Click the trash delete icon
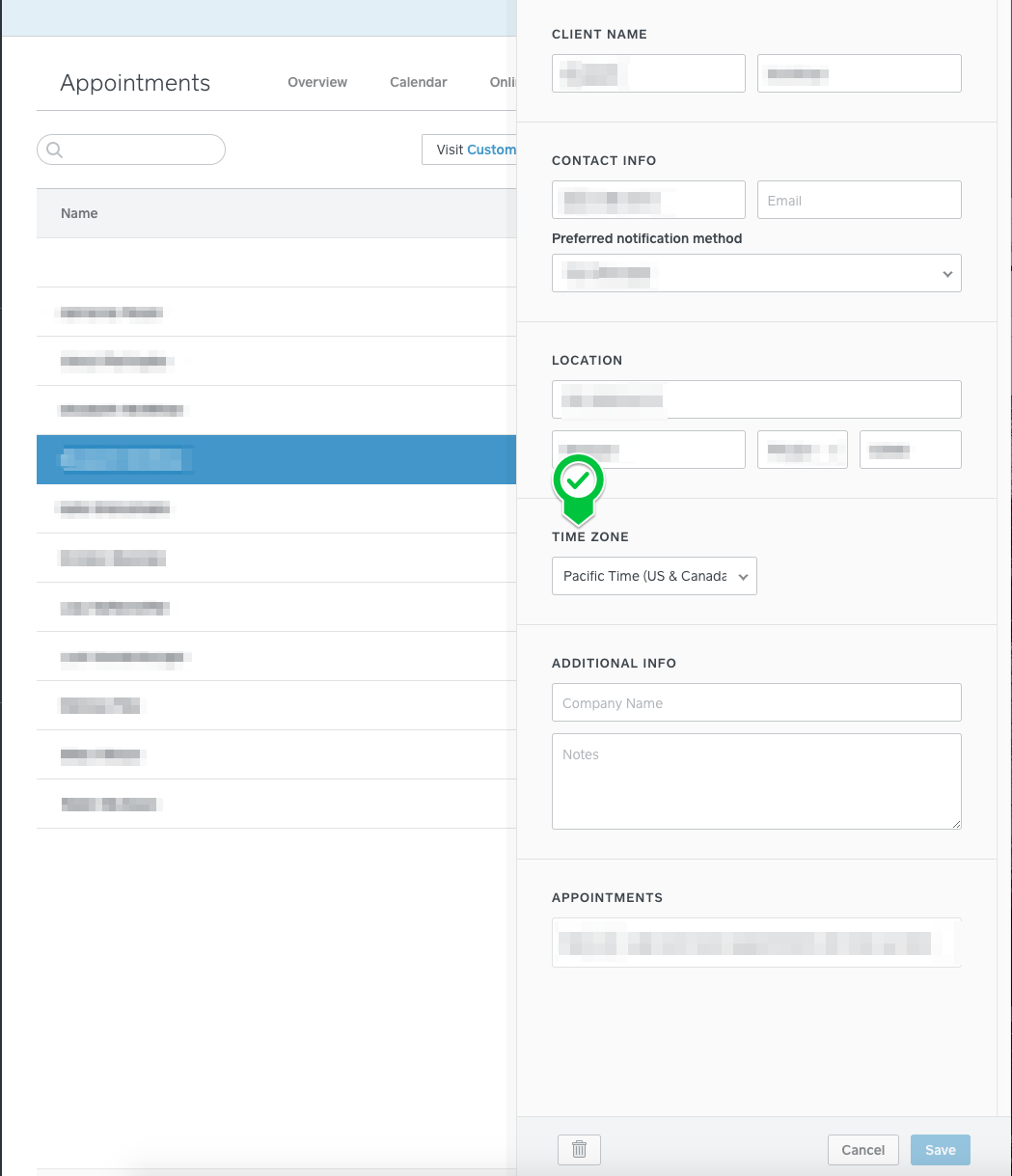This screenshot has width=1012, height=1176. 579,1149
